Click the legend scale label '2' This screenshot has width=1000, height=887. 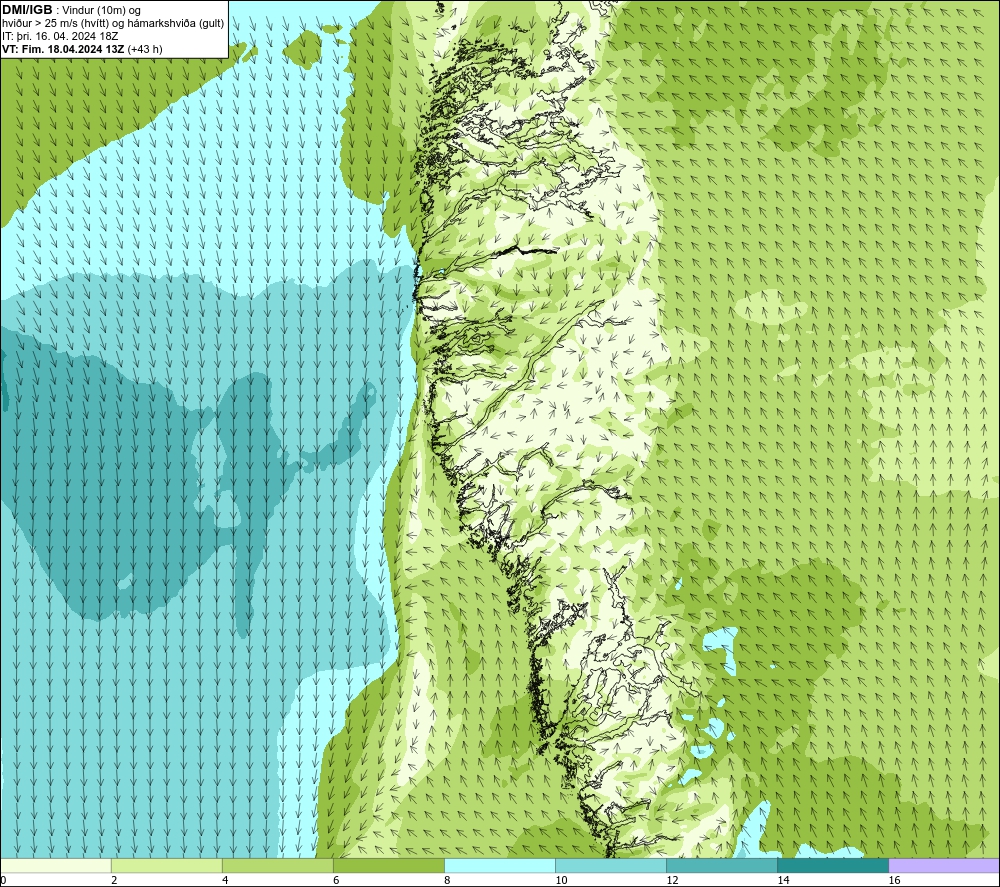point(114,880)
